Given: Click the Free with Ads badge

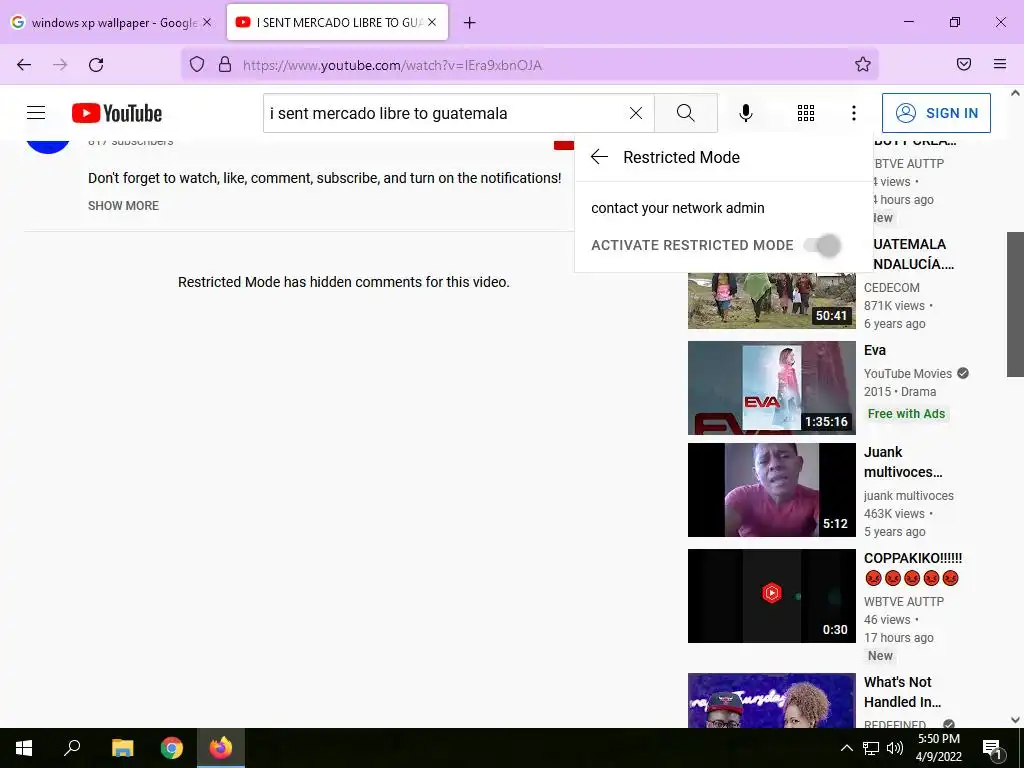Looking at the screenshot, I should [x=906, y=413].
